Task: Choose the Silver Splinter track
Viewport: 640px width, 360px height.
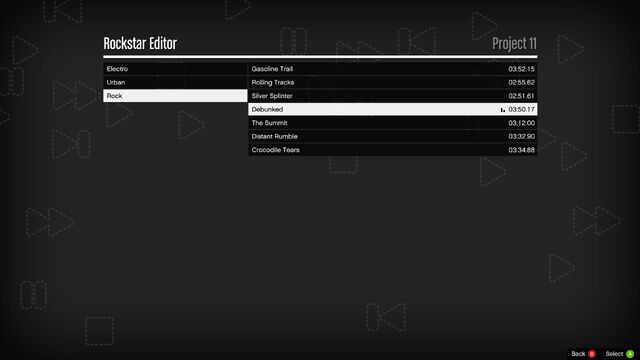Action: 393,96
